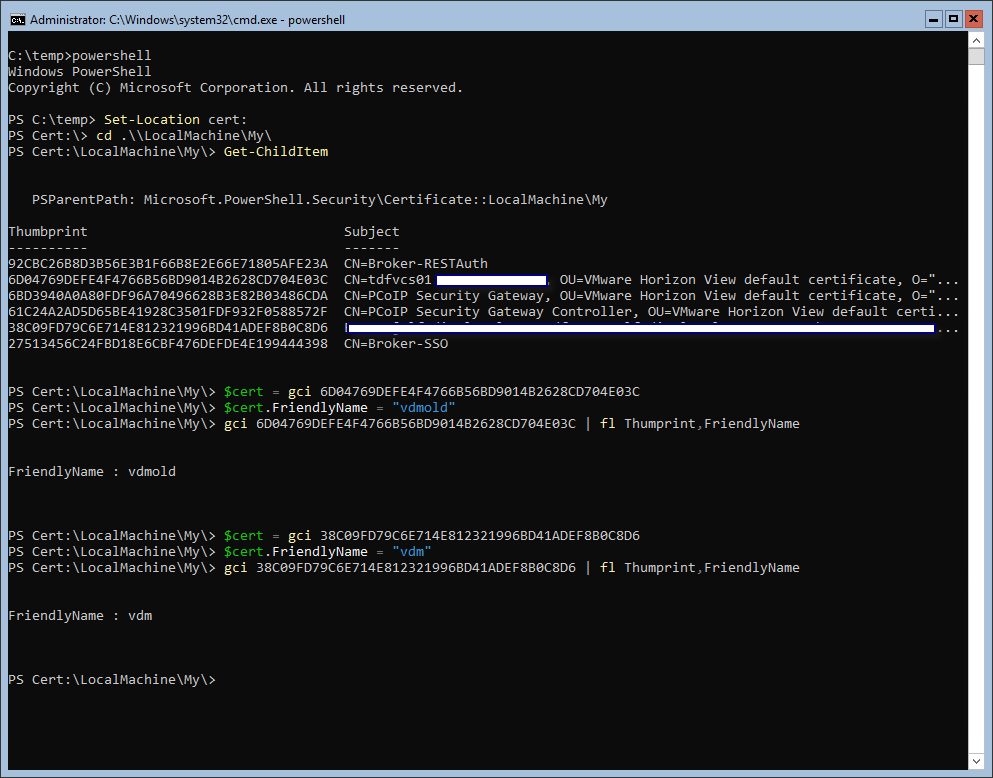Click the cmd.exe system menu icon
The image size is (993, 778).
coord(17,20)
